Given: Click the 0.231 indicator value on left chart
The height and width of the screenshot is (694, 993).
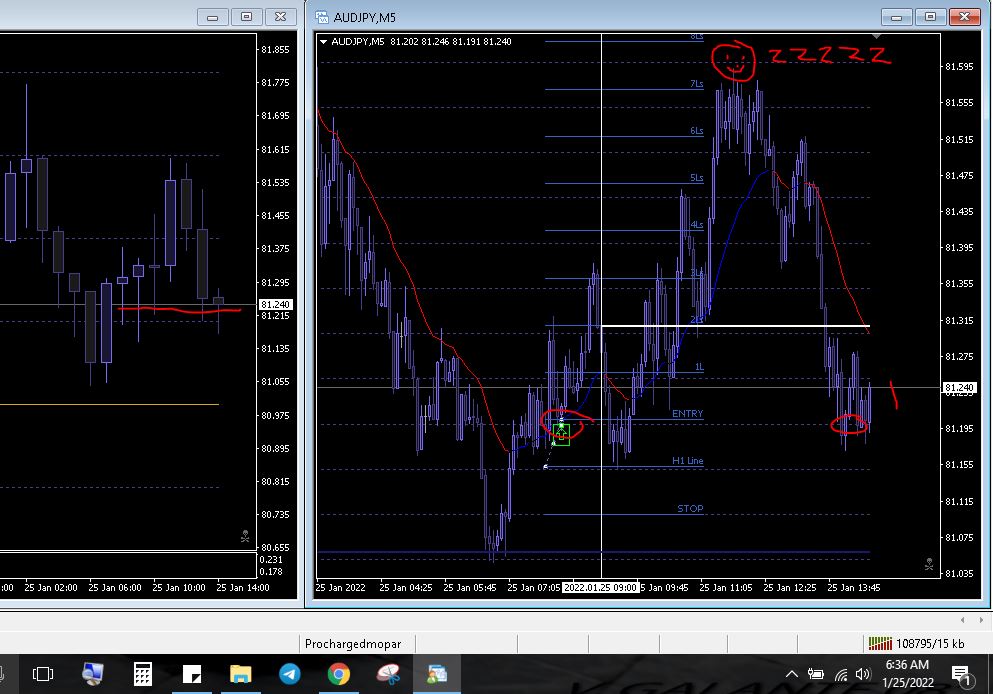Looking at the screenshot, I should point(271,560).
